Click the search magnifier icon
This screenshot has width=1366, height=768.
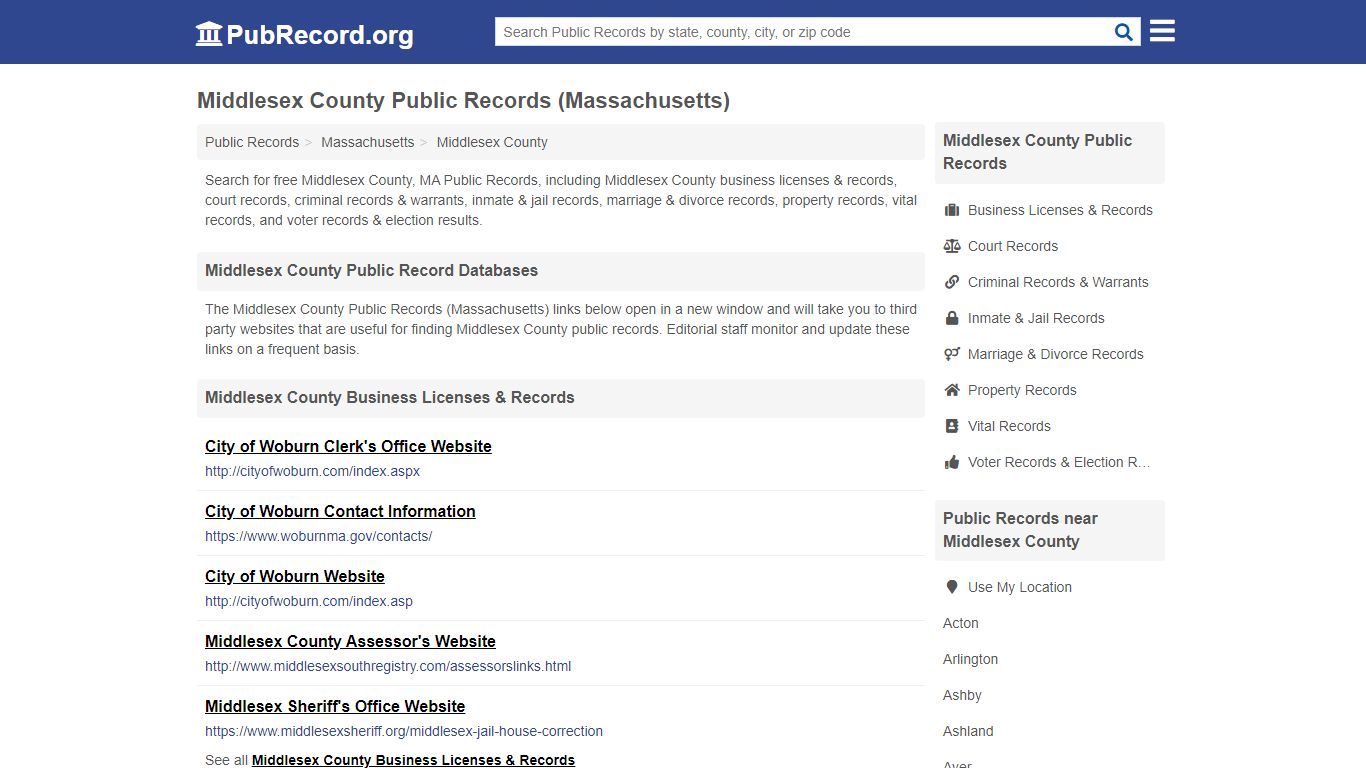(1124, 32)
